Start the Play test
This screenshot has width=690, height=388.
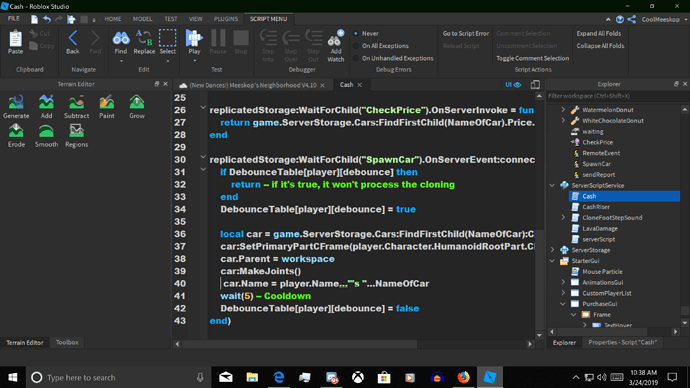pos(194,38)
